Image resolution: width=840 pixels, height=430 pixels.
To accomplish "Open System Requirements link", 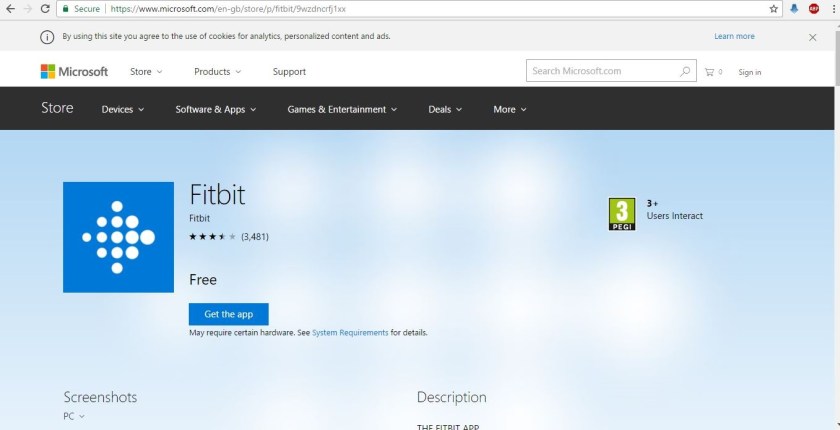I will [350, 333].
